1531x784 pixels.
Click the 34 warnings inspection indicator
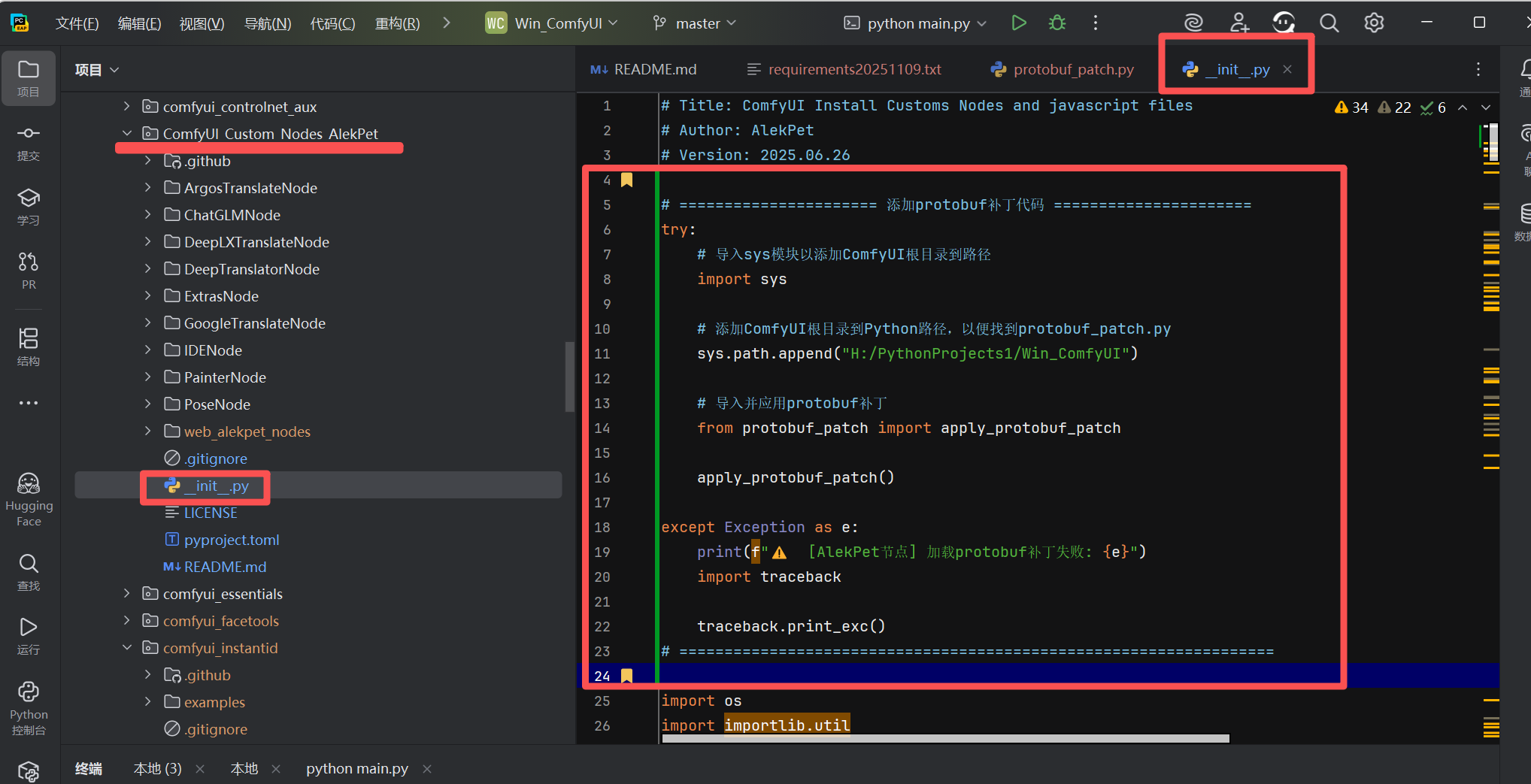(1351, 107)
